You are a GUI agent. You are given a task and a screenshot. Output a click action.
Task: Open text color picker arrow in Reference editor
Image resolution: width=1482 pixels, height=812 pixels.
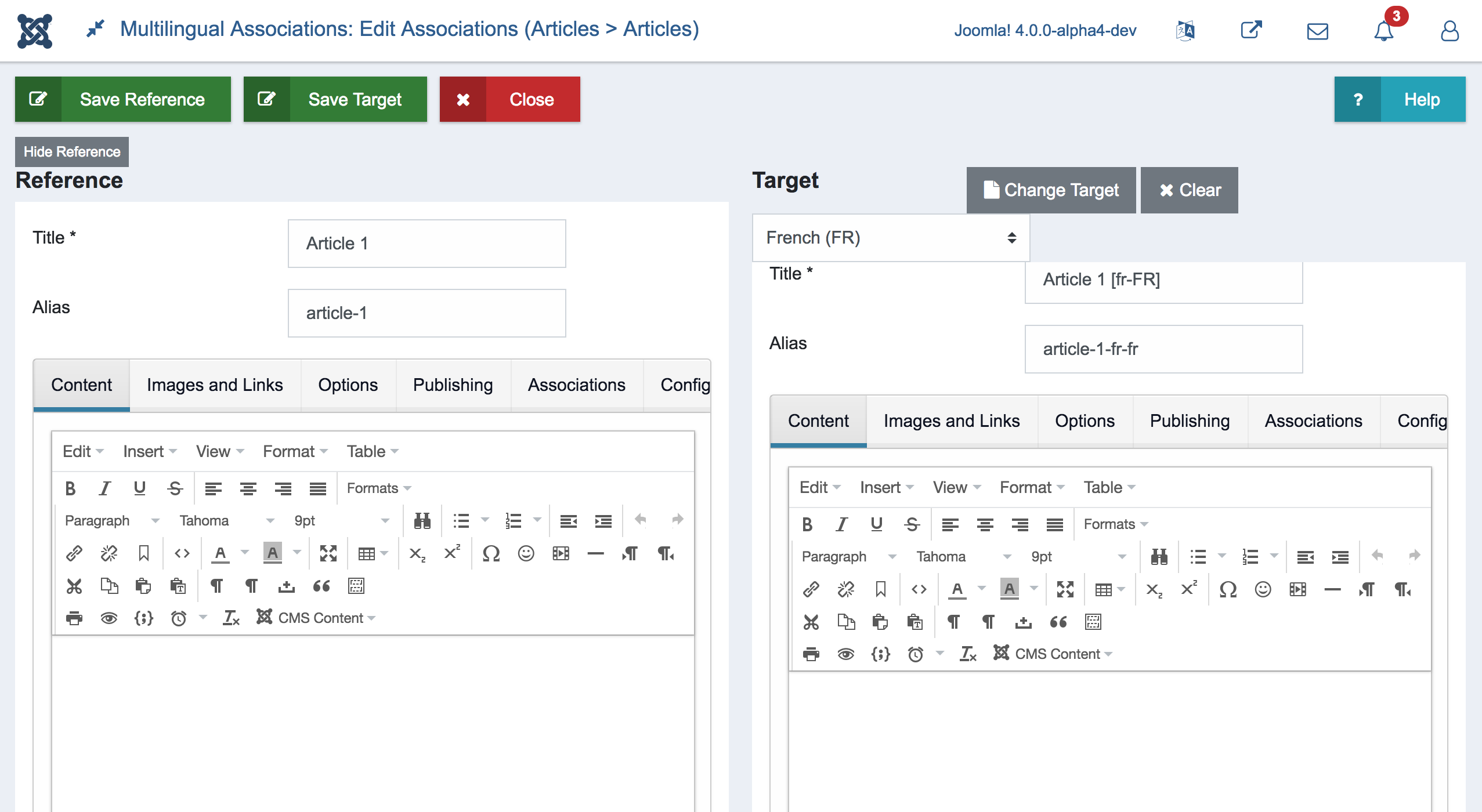tap(245, 553)
